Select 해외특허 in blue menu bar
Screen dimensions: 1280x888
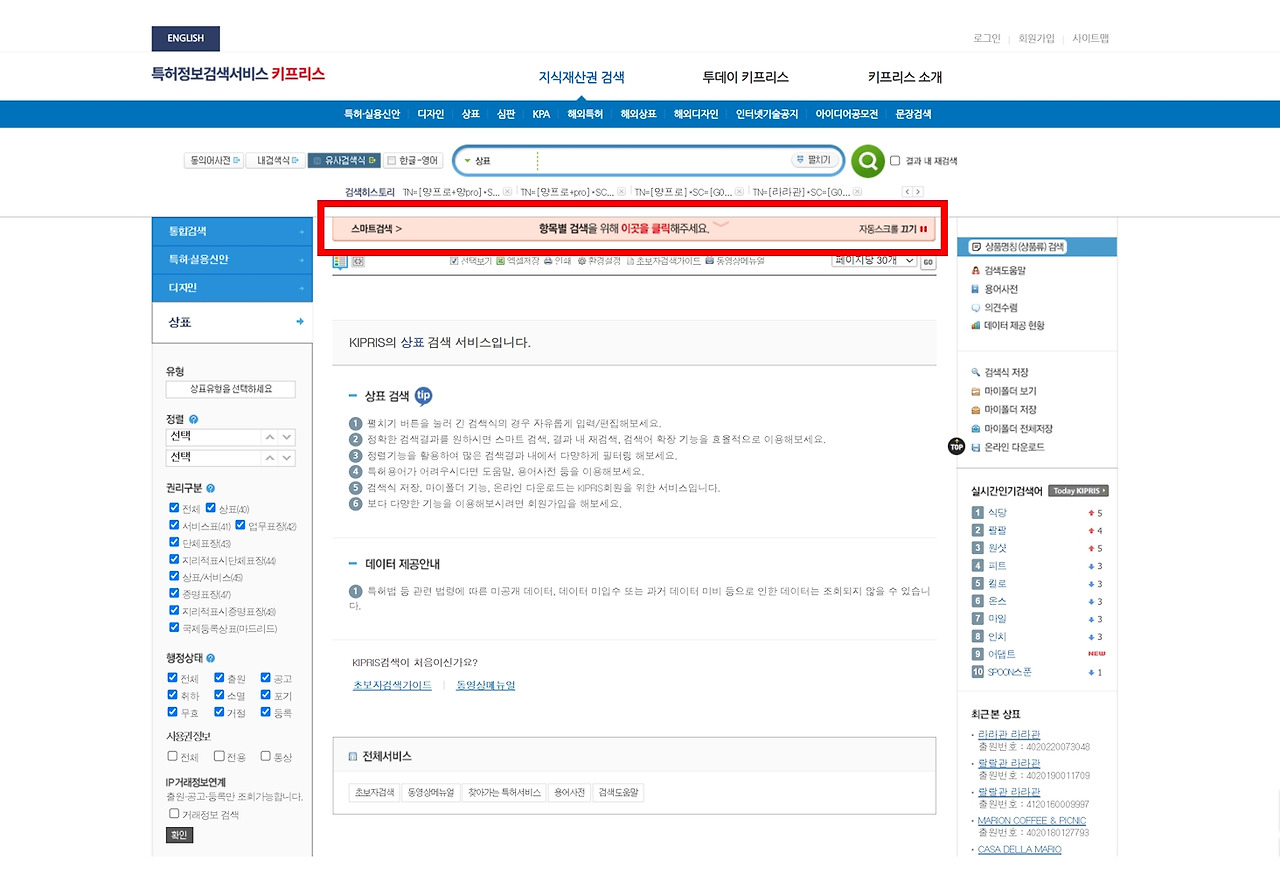585,114
